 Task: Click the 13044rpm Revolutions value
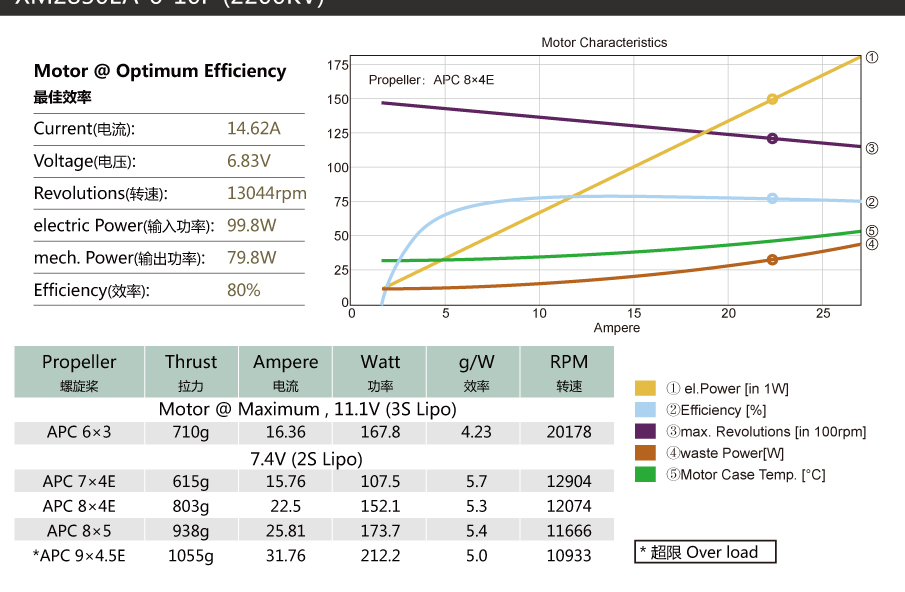tap(267, 193)
